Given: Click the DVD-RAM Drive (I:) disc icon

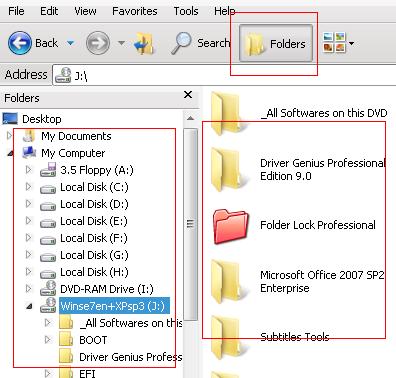Looking at the screenshot, I should point(48,288).
